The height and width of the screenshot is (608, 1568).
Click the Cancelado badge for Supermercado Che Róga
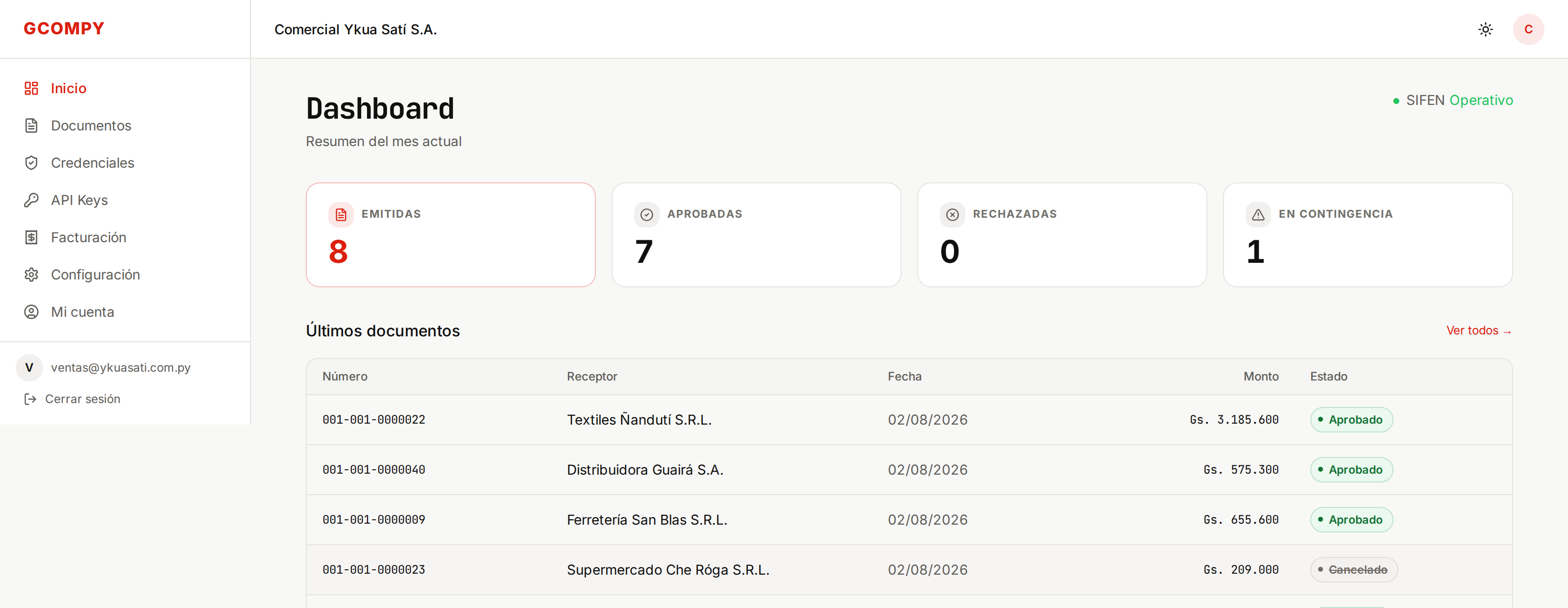tap(1354, 569)
